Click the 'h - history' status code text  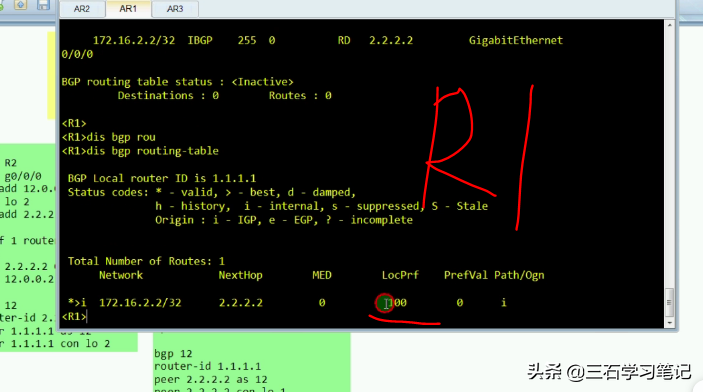pos(193,206)
